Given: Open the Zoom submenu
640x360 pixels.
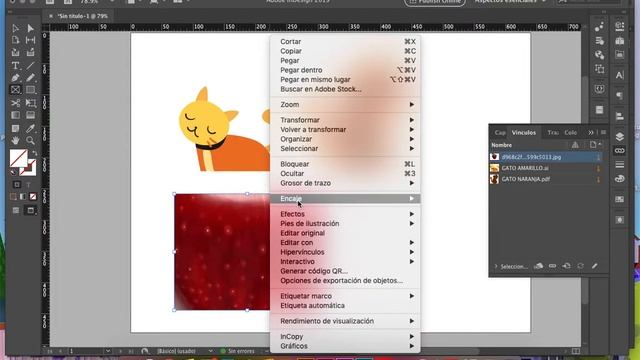Looking at the screenshot, I should point(345,104).
